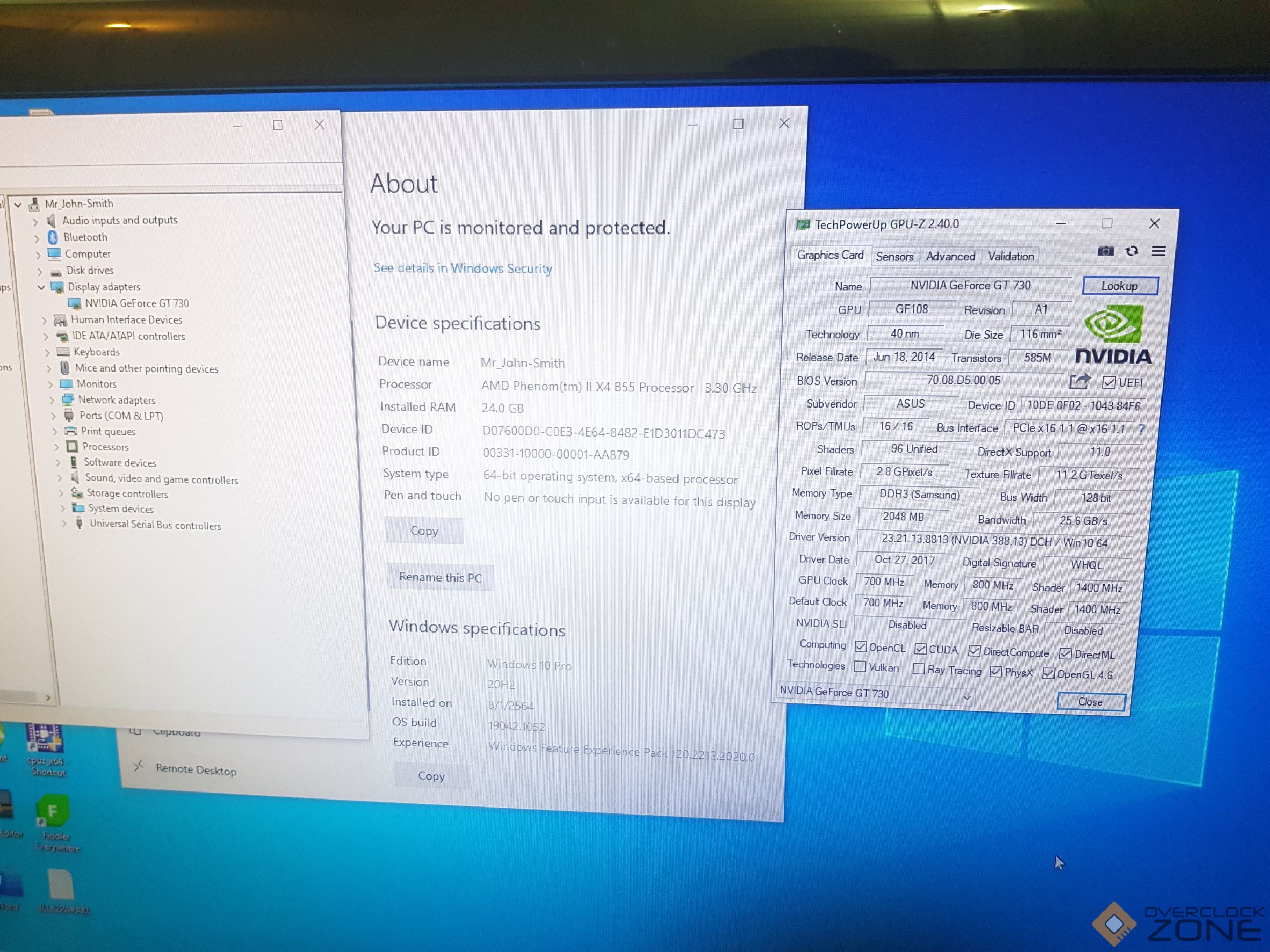Collapse the Display adapters tree node

tap(41, 287)
